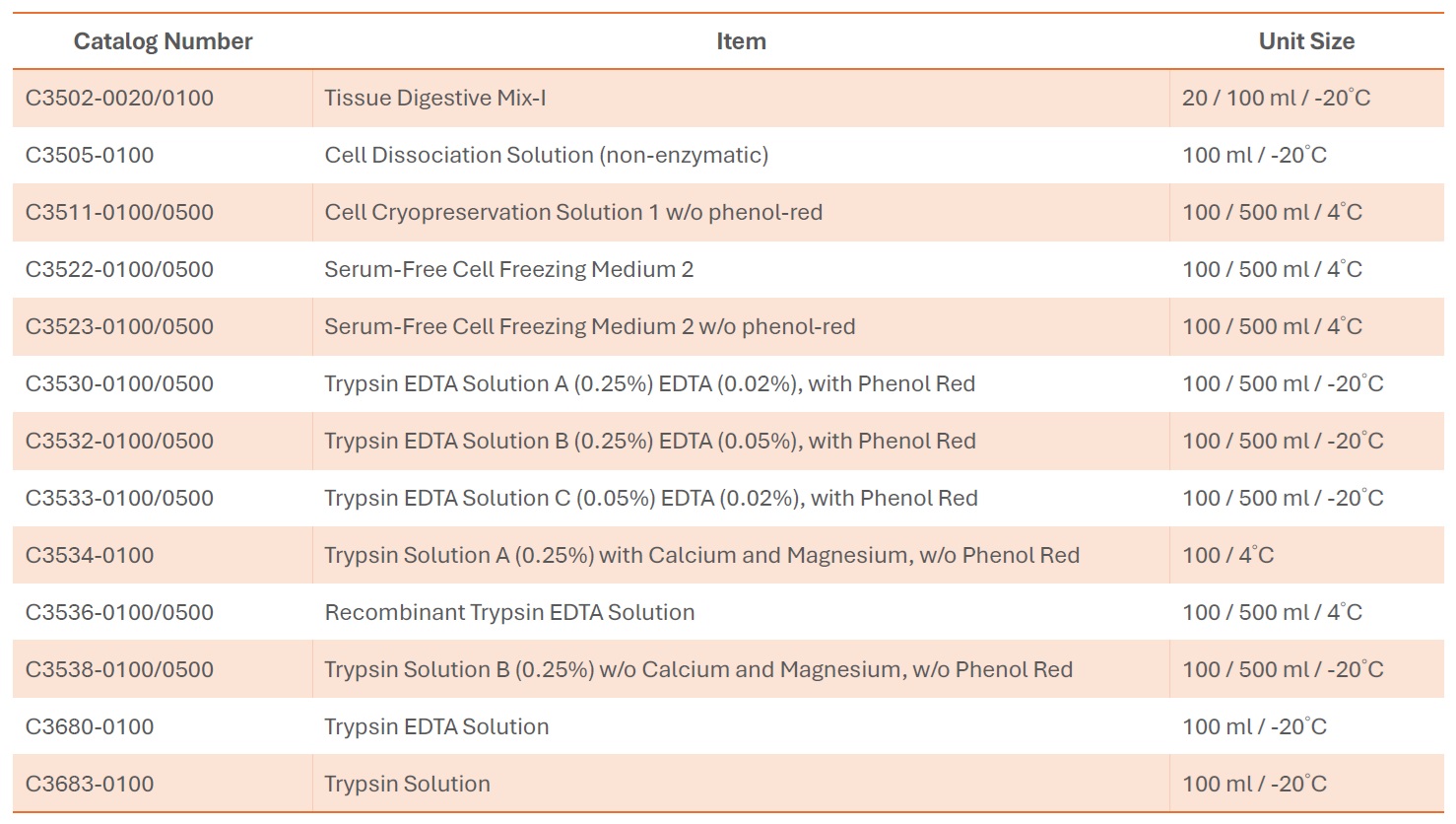Select Trypsin Solution B w/o Calcium item

tap(698, 669)
